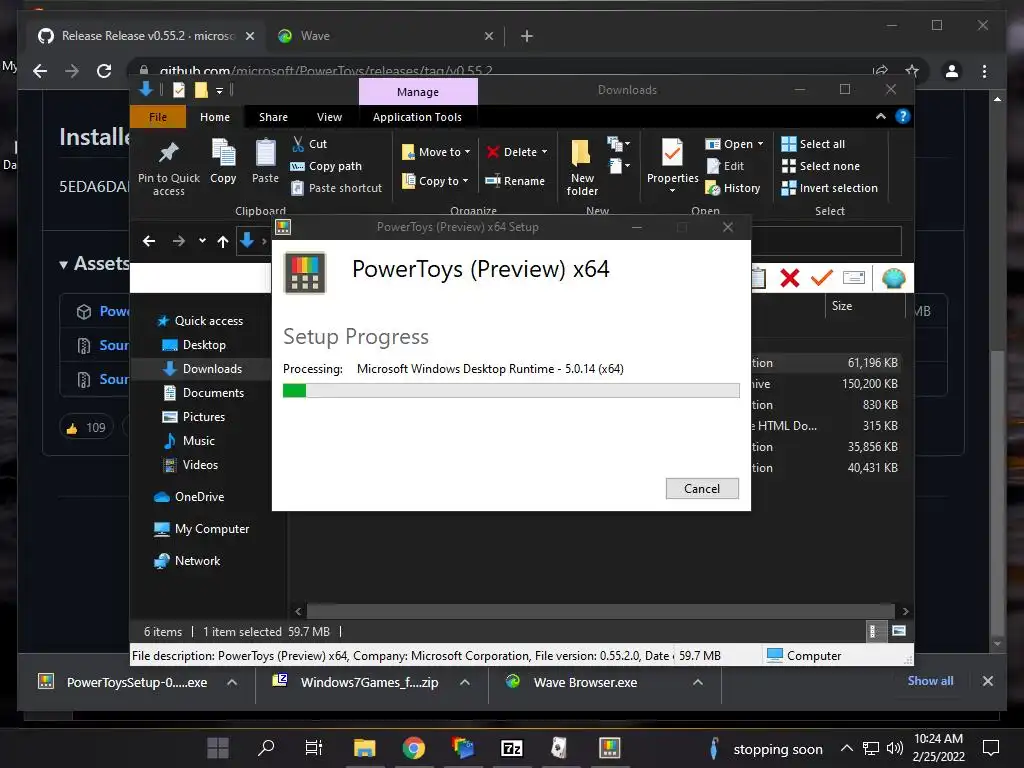Switch to the Home ribbon tab
The height and width of the screenshot is (768, 1024).
(x=215, y=117)
